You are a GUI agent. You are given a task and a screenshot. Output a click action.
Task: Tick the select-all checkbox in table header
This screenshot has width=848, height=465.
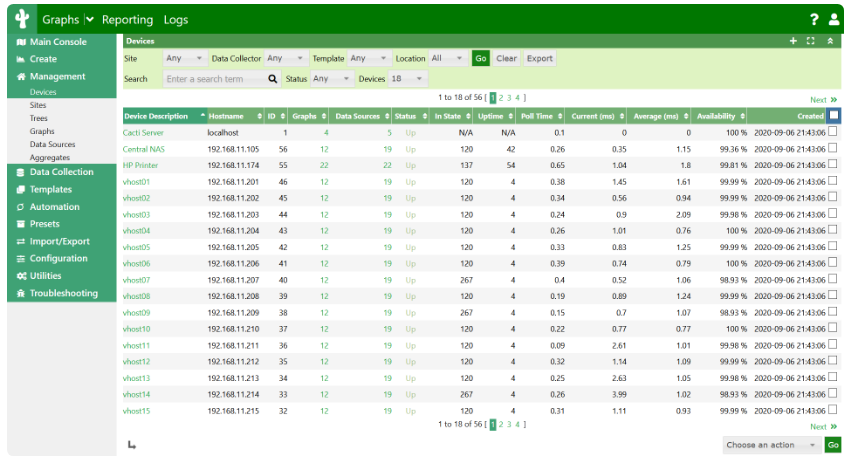coord(834,116)
